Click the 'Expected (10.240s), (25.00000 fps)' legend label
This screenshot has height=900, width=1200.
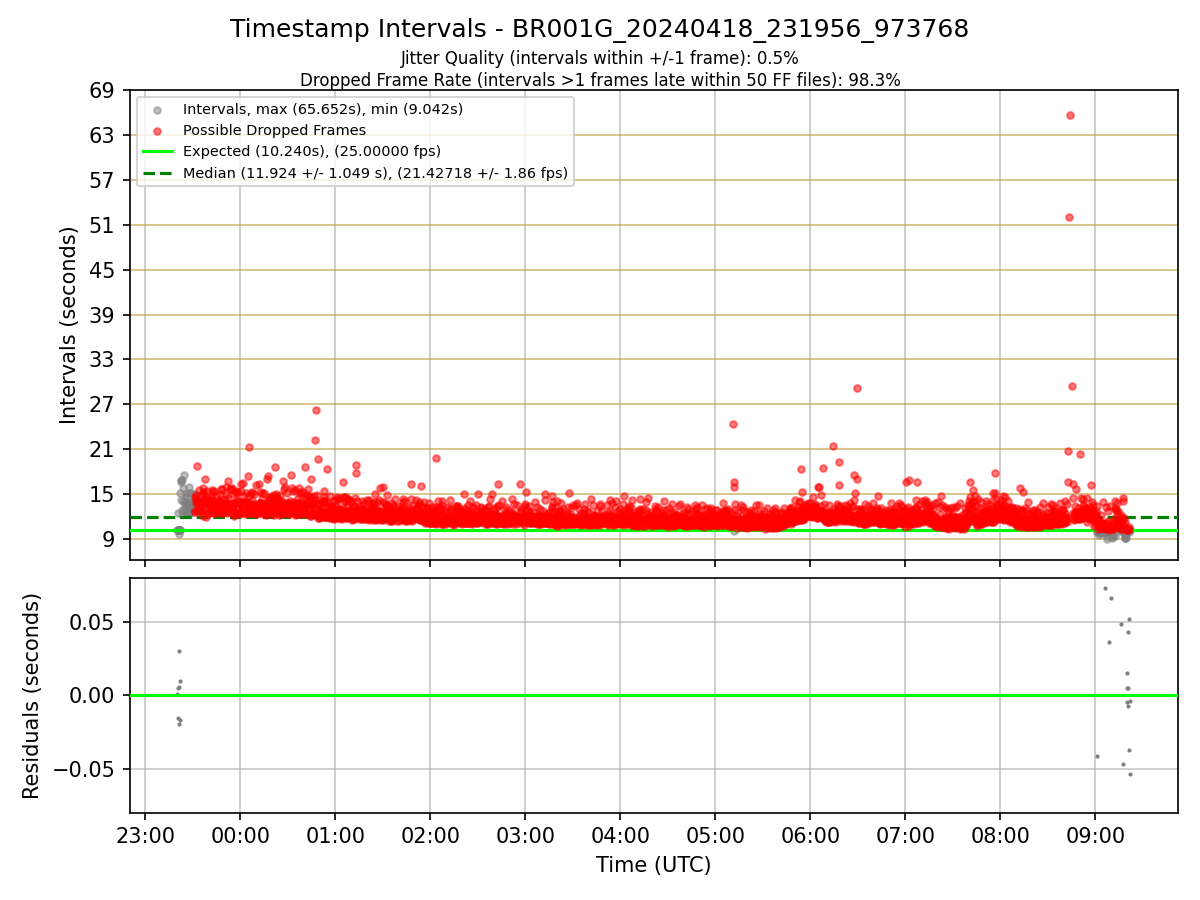312,151
